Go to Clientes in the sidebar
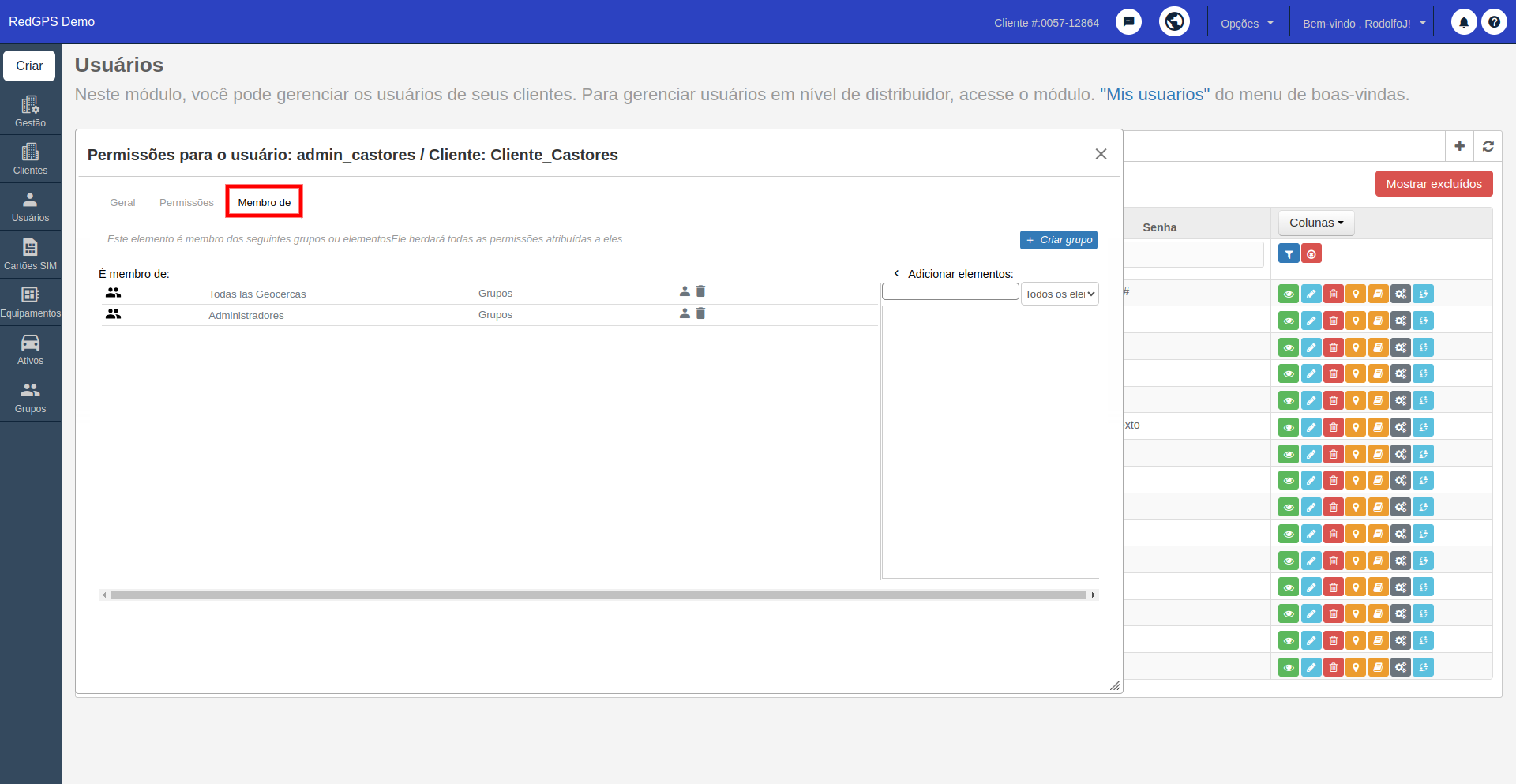The width and height of the screenshot is (1516, 784). pyautogui.click(x=30, y=159)
